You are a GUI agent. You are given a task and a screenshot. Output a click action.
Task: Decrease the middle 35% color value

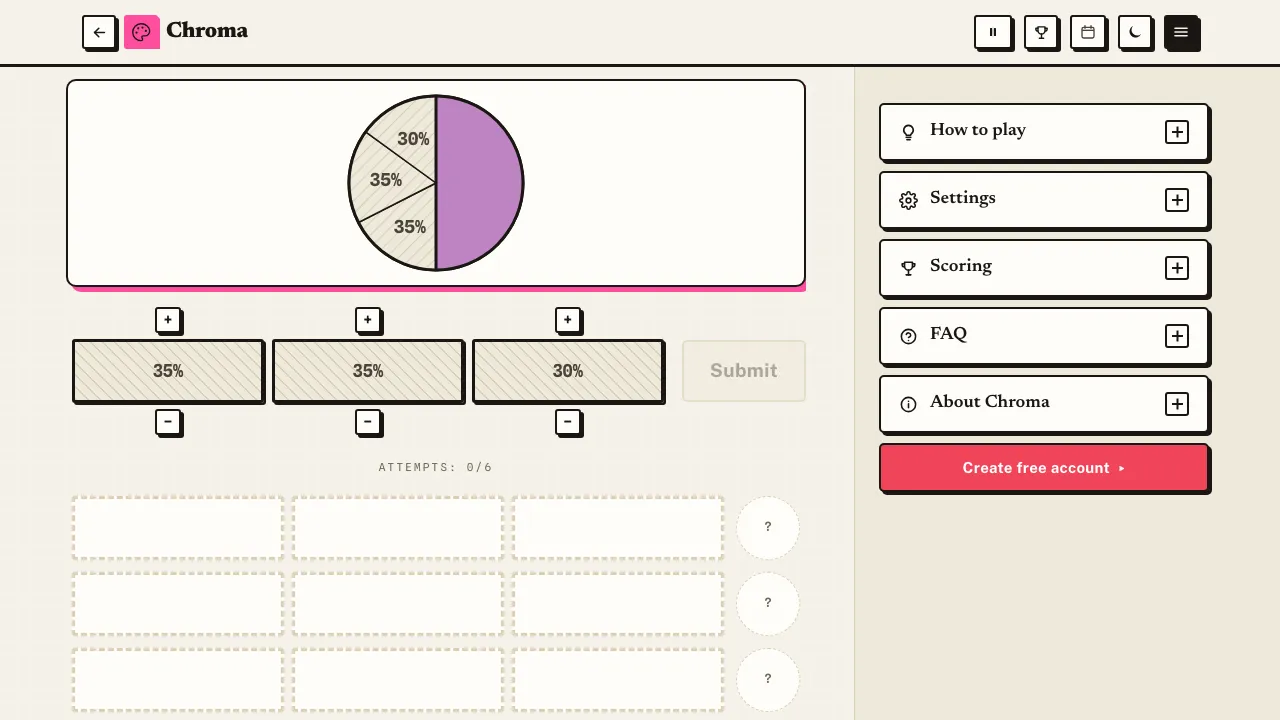[x=368, y=422]
